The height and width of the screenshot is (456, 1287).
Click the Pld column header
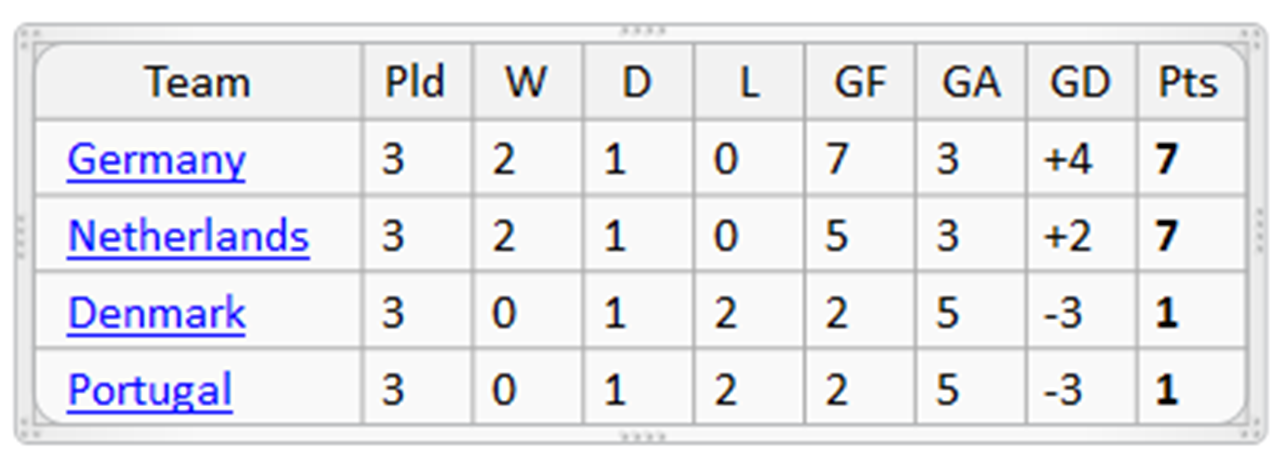[x=415, y=83]
